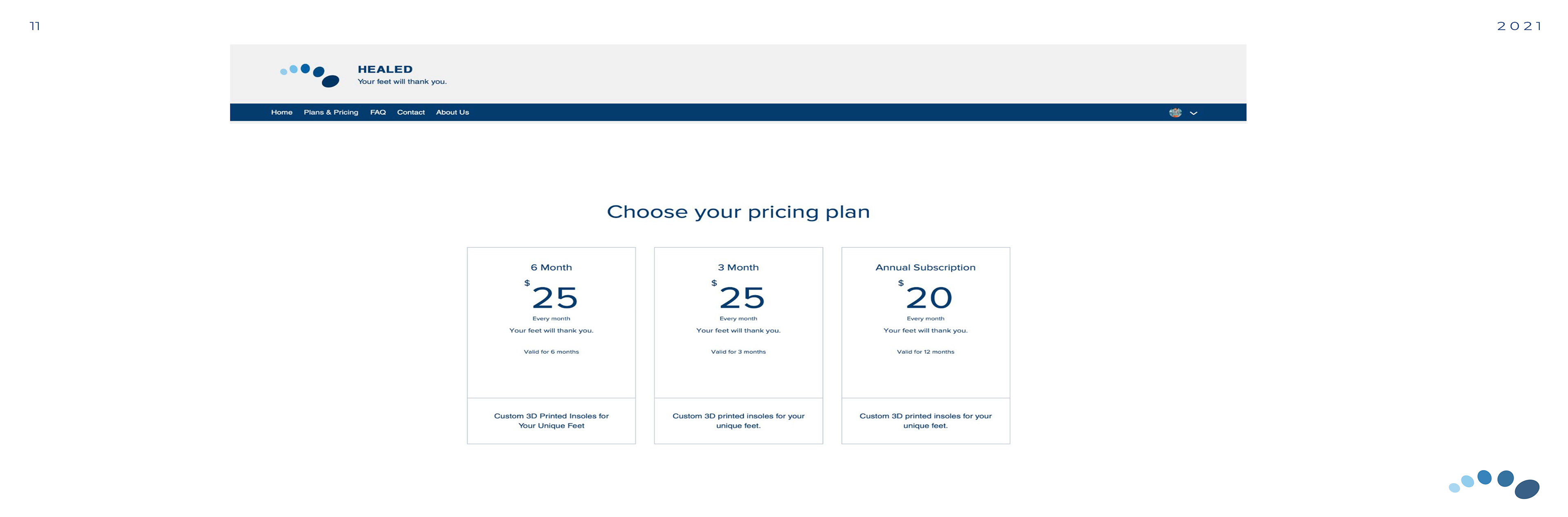Click the HEALED site title
This screenshot has height=517, width=1568.
[385, 69]
